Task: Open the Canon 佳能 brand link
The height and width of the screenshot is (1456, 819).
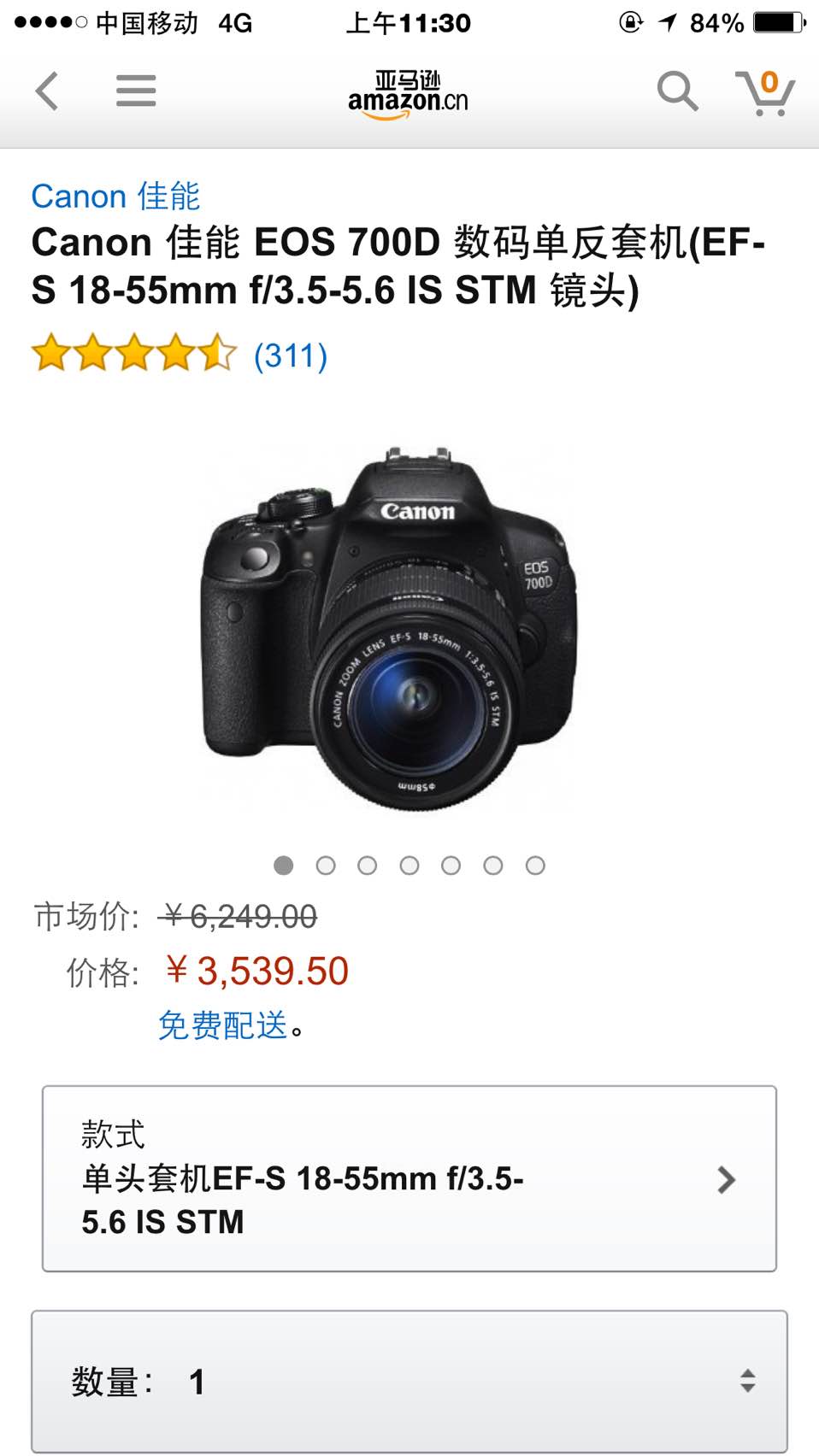Action: click(115, 197)
